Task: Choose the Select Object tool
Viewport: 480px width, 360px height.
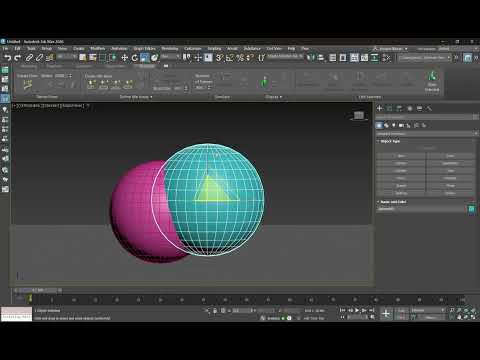Action: click(x=83, y=58)
